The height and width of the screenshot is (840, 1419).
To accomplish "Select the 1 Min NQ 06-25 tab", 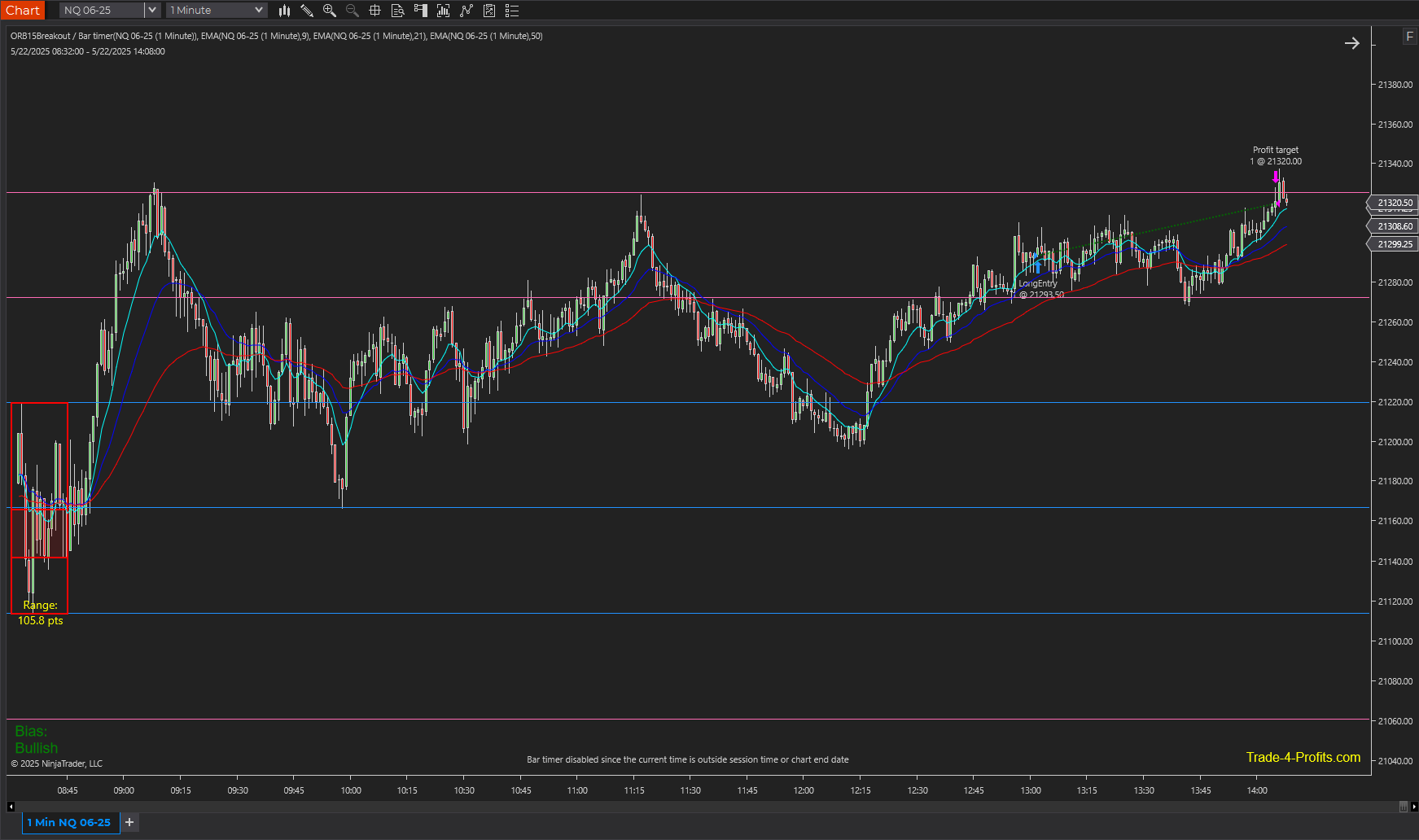I will click(69, 822).
